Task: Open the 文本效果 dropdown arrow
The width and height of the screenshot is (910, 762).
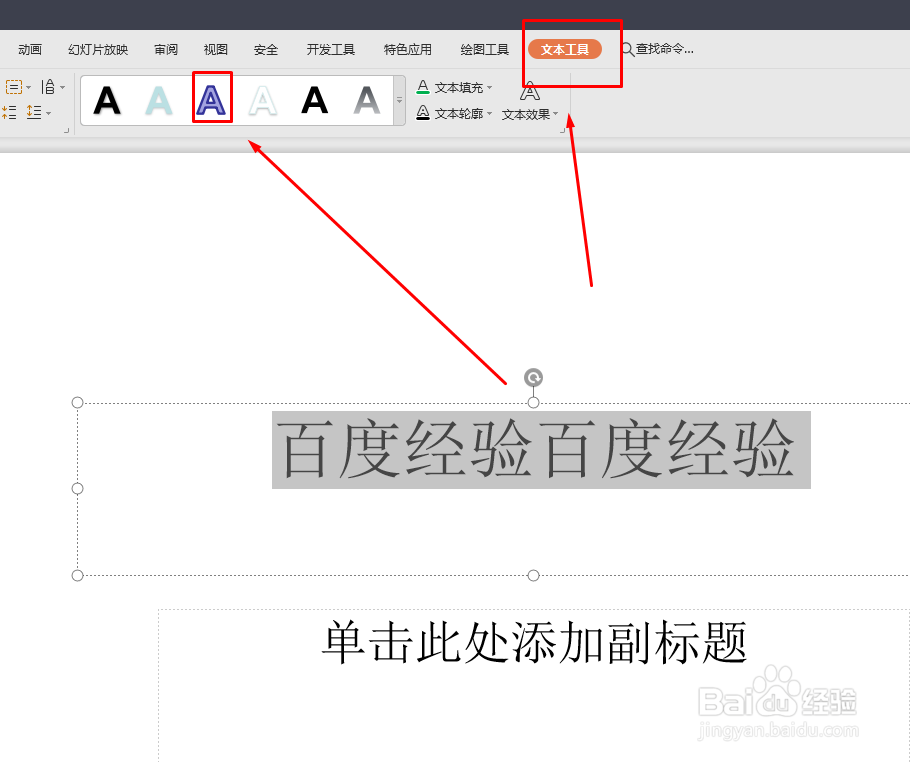Action: point(555,114)
